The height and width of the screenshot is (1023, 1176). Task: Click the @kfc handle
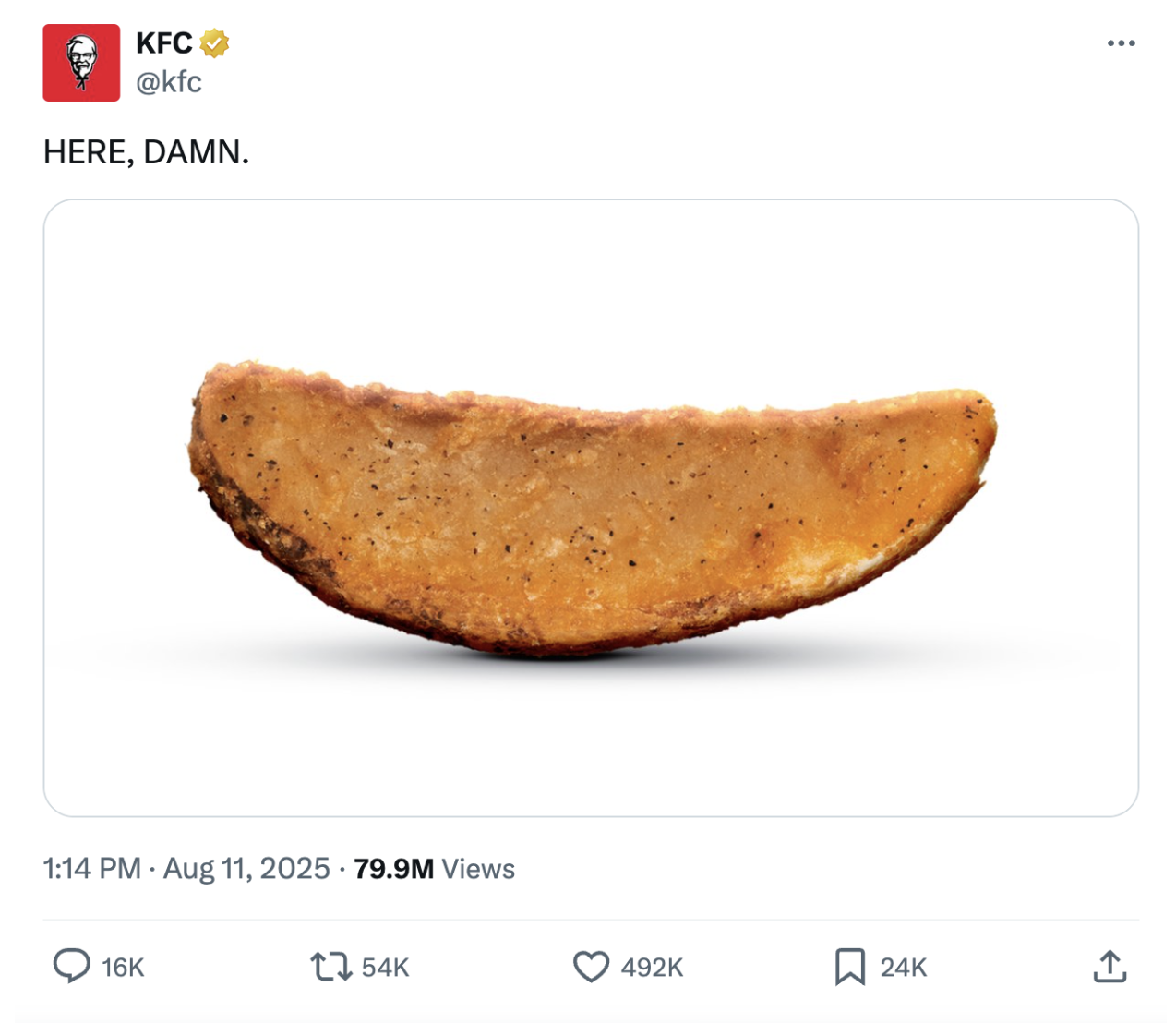169,83
